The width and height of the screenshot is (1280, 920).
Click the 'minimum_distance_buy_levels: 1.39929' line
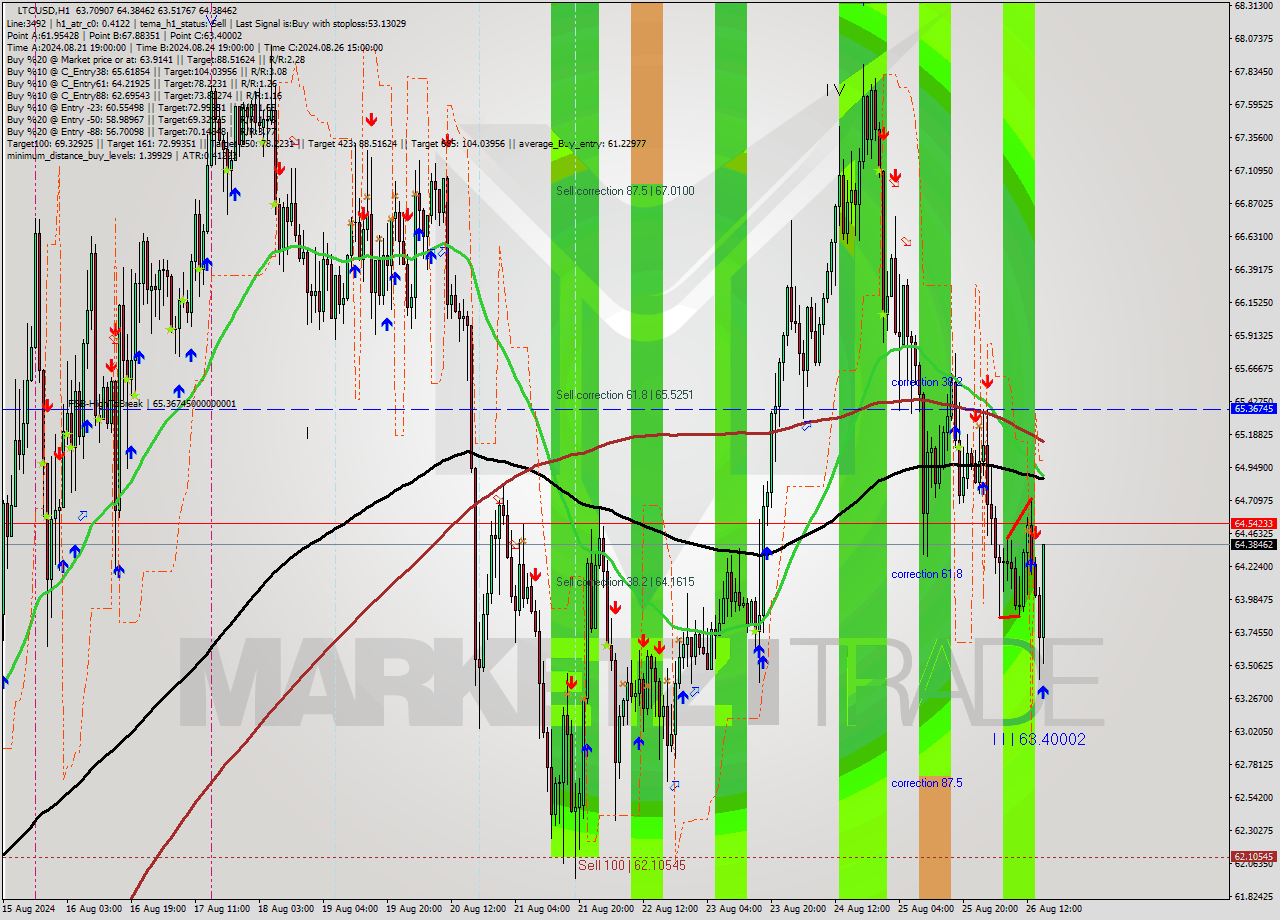[122, 155]
